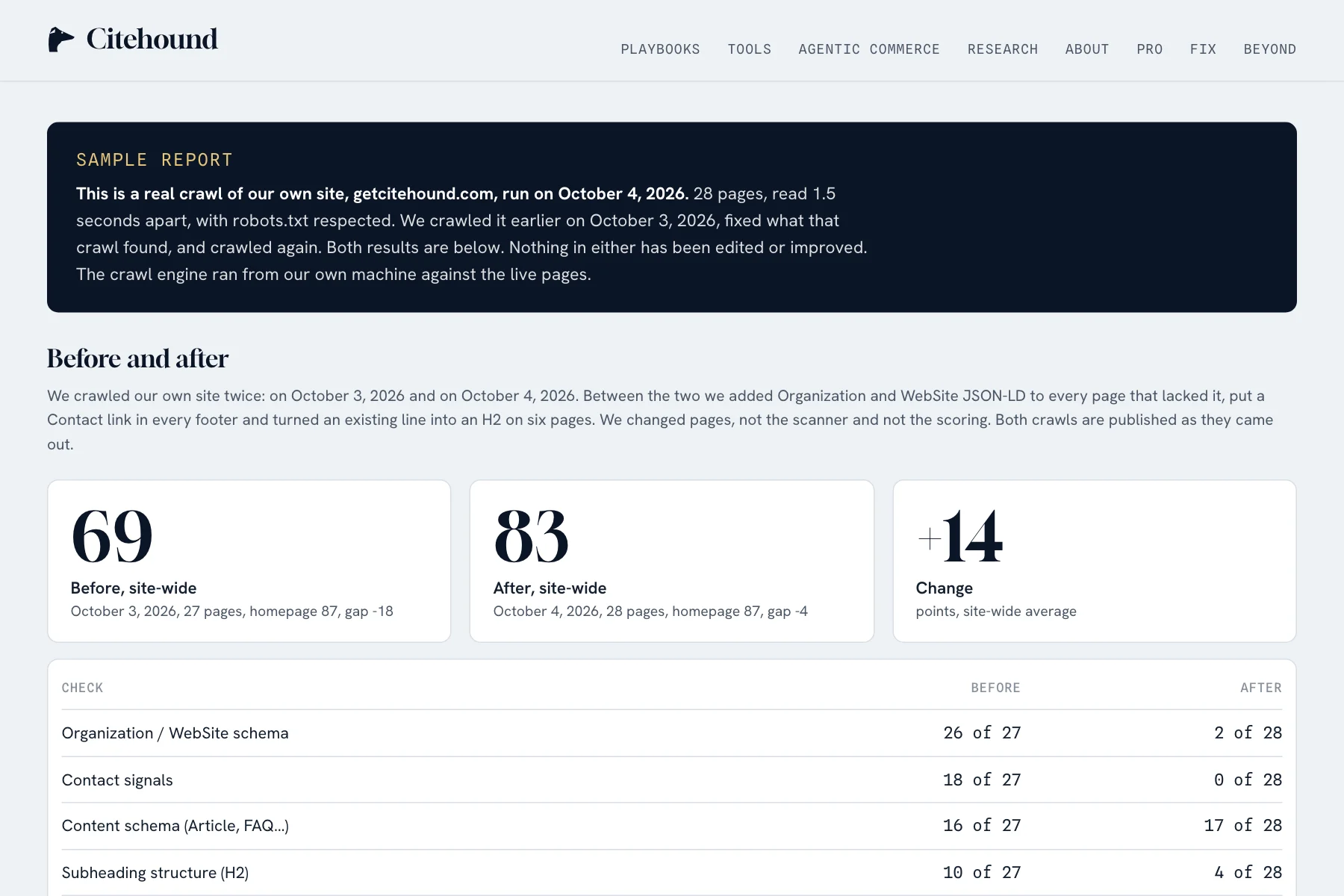Click the '10 of 27' before value
This screenshot has height=896, width=1344.
pyautogui.click(x=982, y=873)
